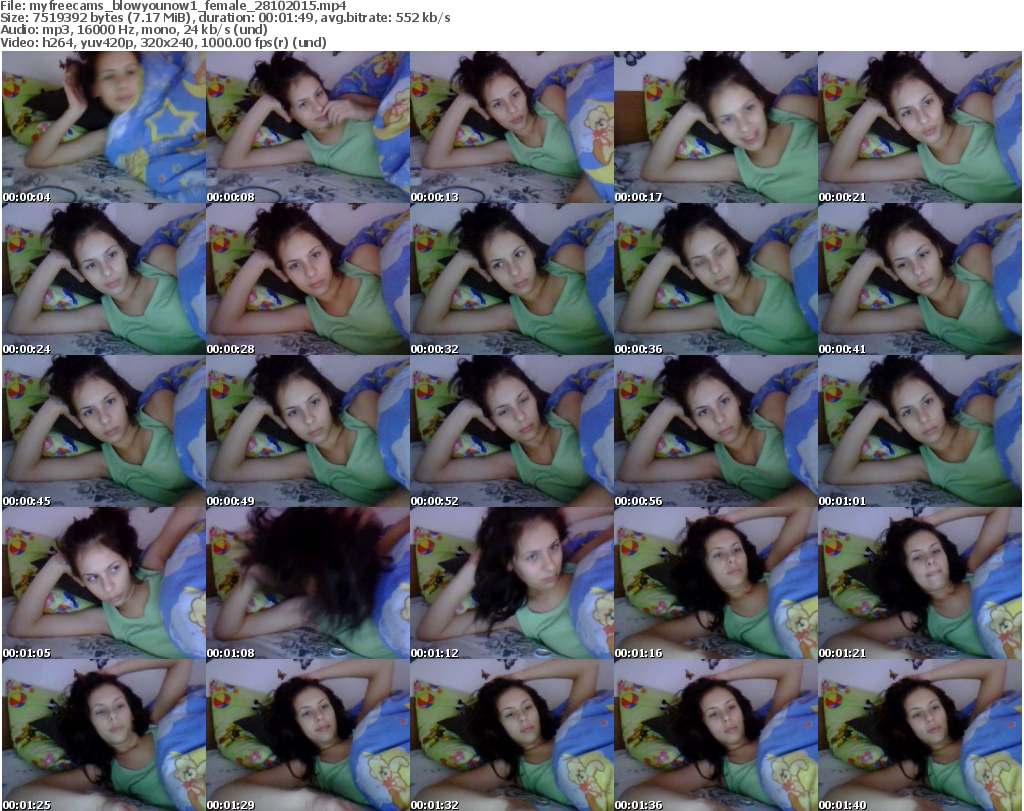The image size is (1024, 811).
Task: Select the thumbnail stamped 00:00:04
Action: pyautogui.click(x=104, y=127)
